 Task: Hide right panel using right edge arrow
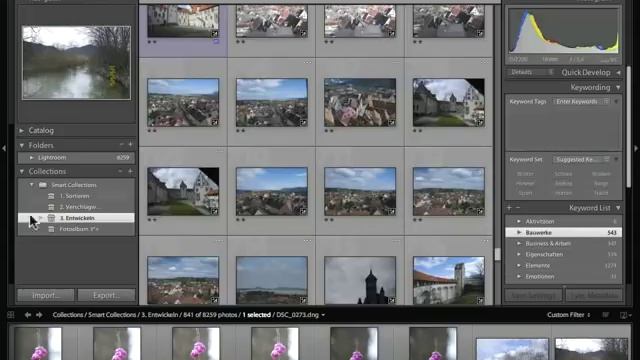(x=636, y=149)
